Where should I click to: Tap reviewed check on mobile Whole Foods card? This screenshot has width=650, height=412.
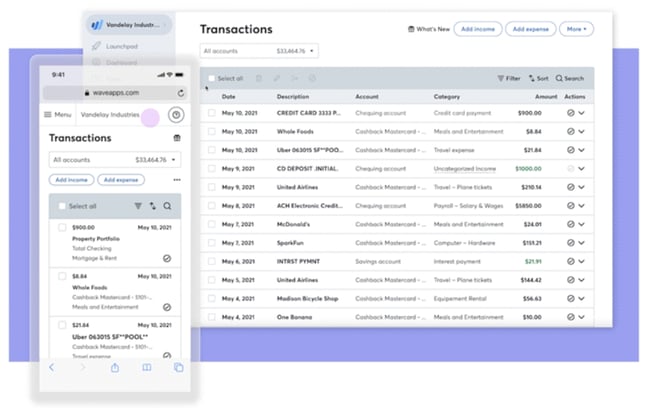[167, 307]
